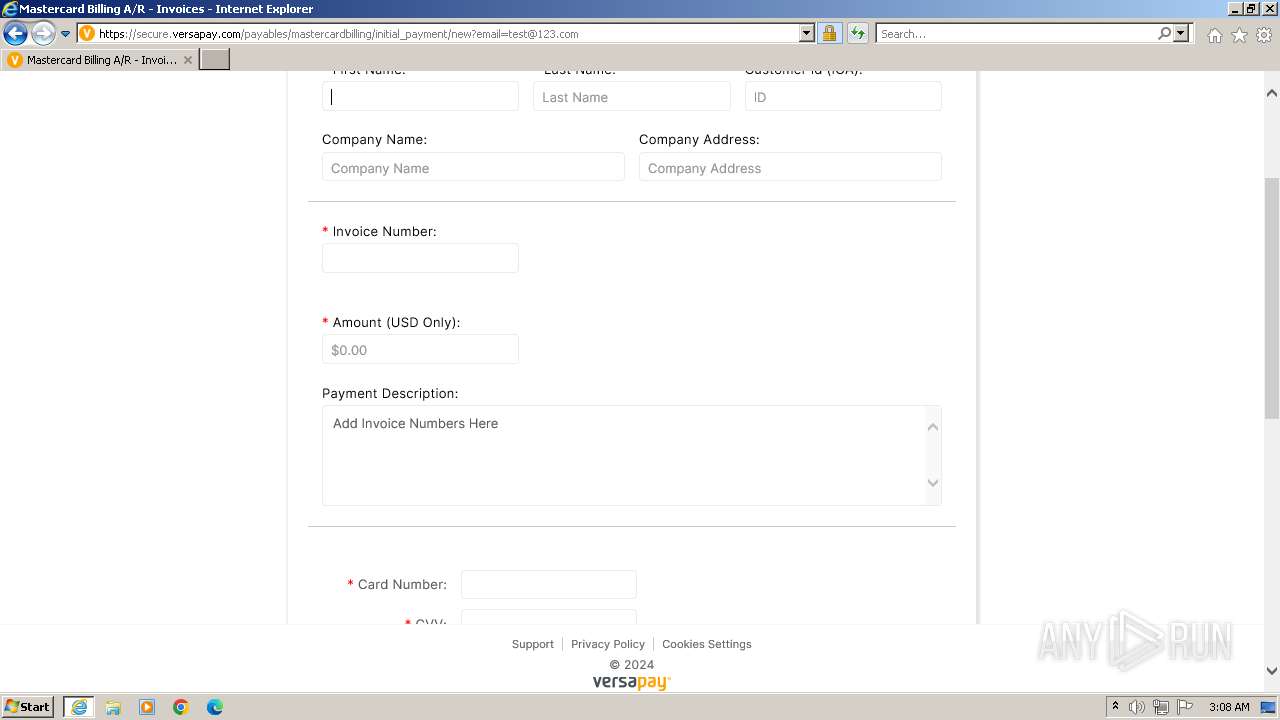The height and width of the screenshot is (720, 1280).
Task: Click the Invoice Number input field
Action: pyautogui.click(x=420, y=258)
